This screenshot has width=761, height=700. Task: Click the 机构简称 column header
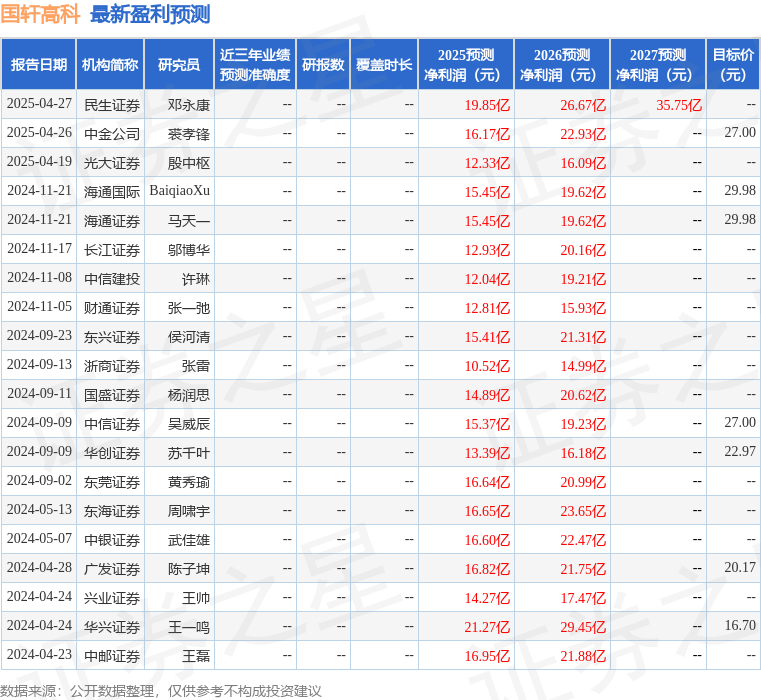(110, 65)
